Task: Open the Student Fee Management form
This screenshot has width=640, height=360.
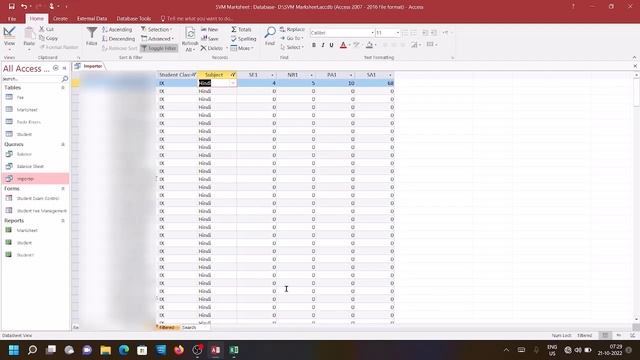Action: click(x=42, y=211)
